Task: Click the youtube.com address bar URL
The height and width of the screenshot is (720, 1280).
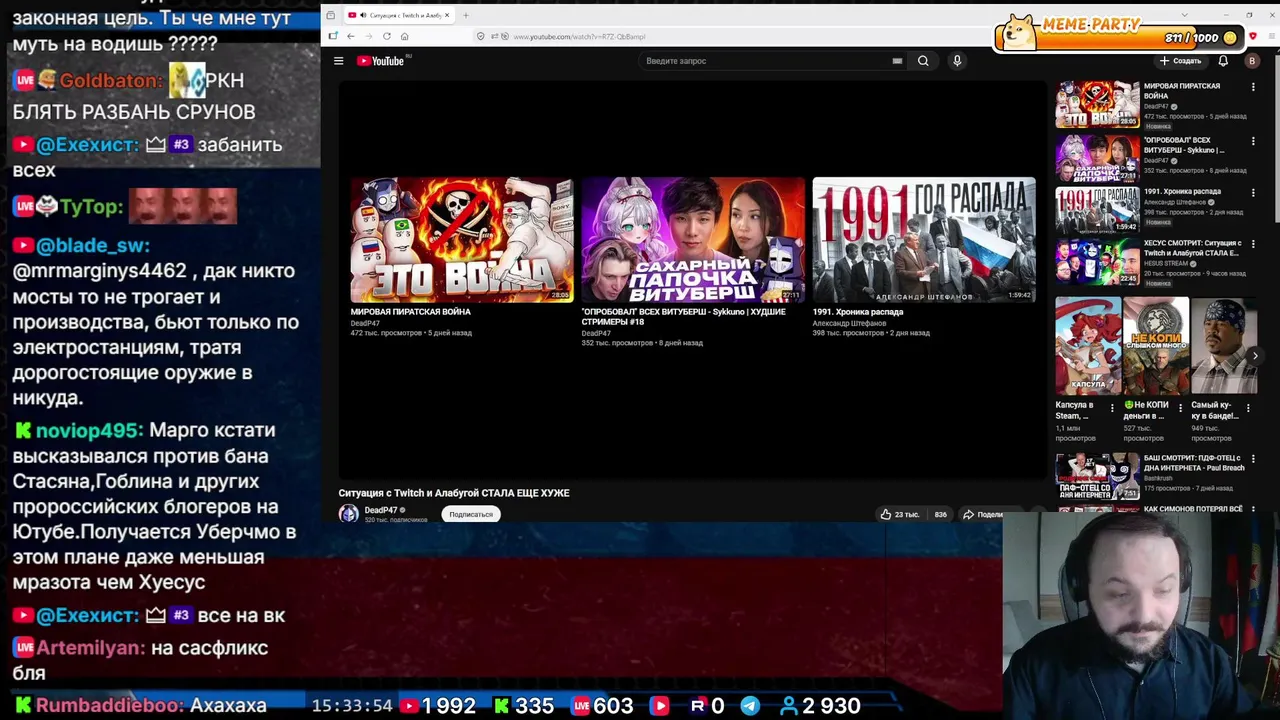Action: click(x=579, y=36)
